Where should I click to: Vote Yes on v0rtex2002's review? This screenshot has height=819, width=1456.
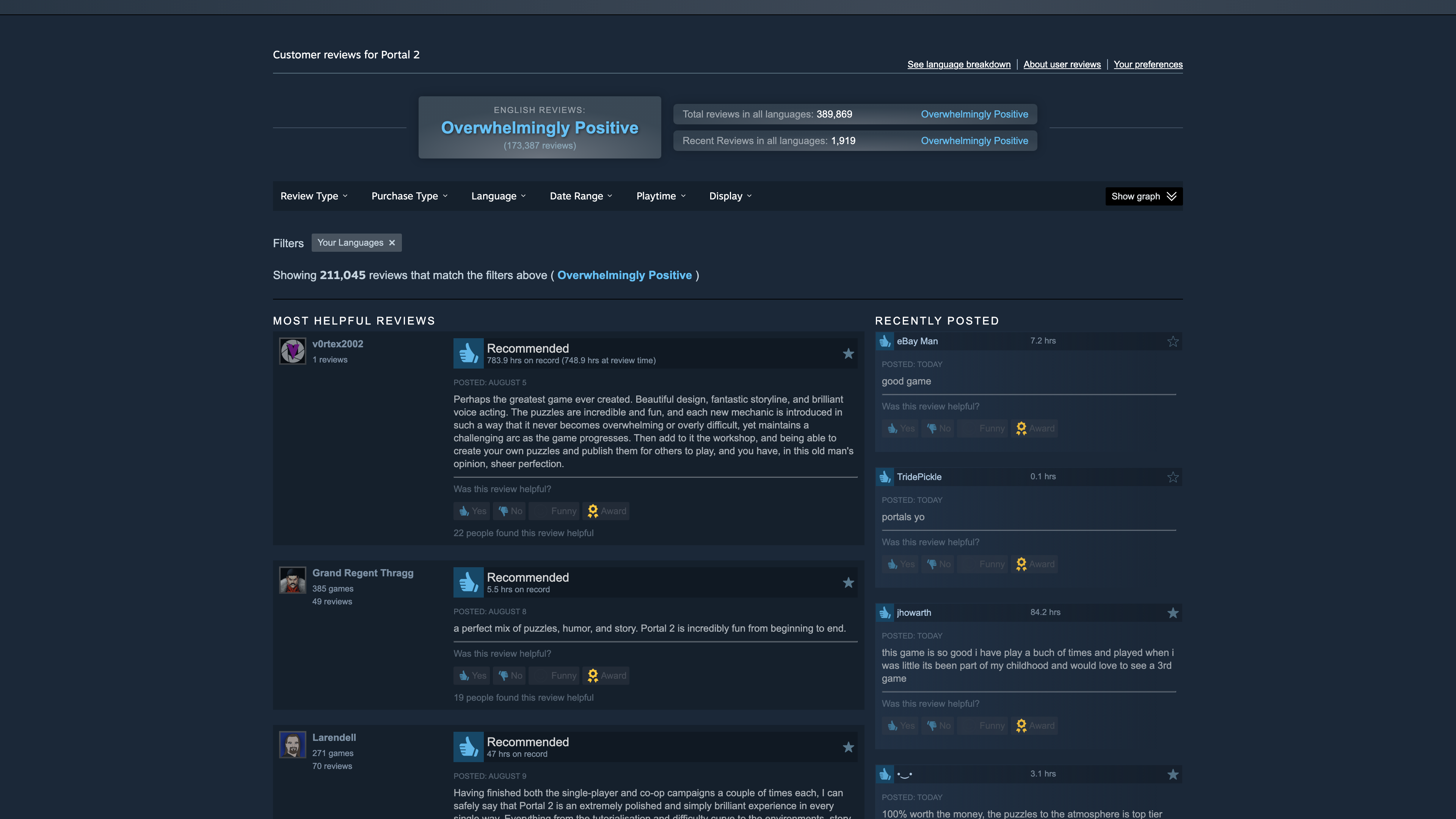pyautogui.click(x=472, y=511)
